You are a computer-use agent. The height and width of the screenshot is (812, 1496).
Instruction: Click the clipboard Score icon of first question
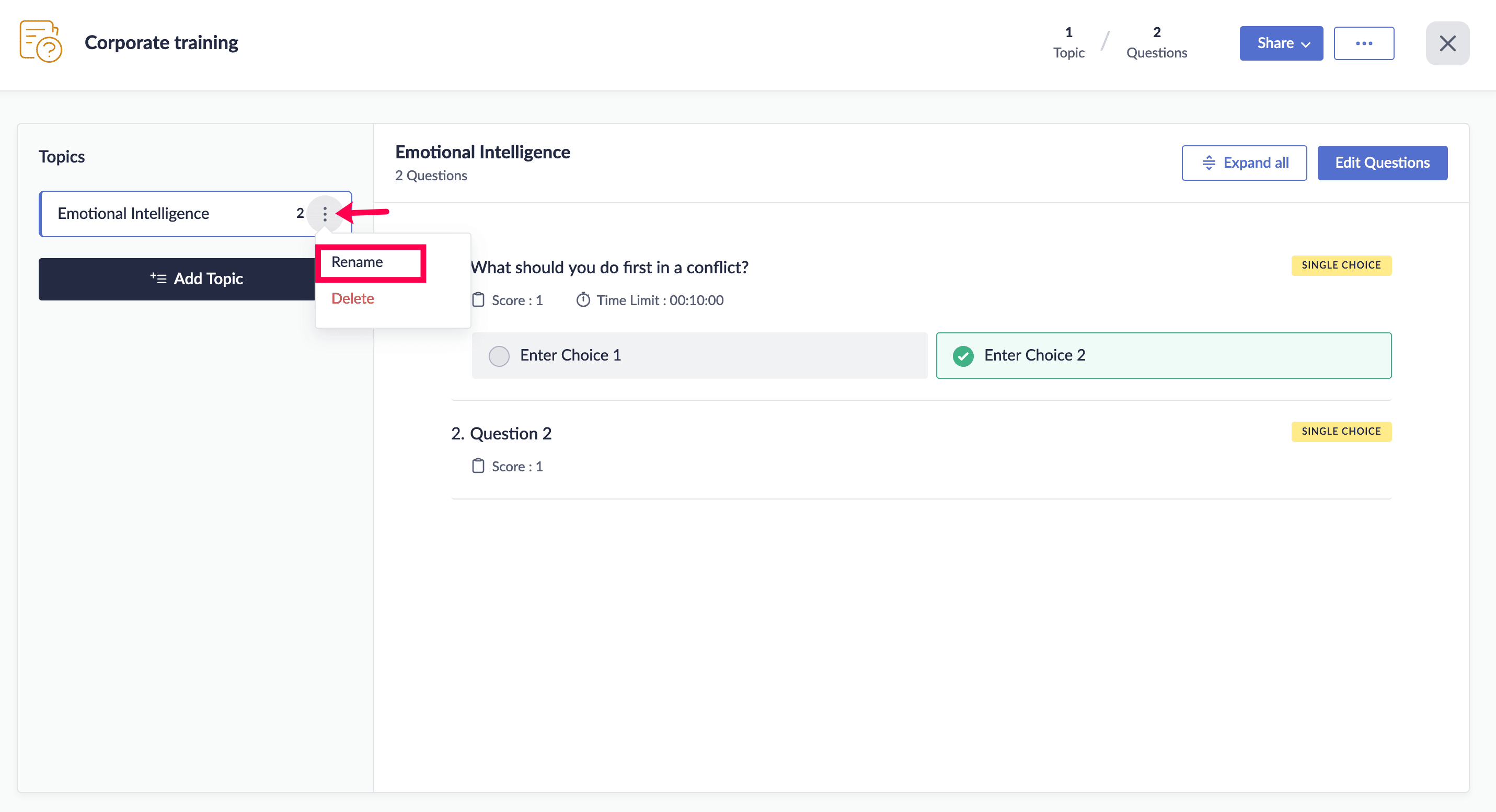coord(478,299)
